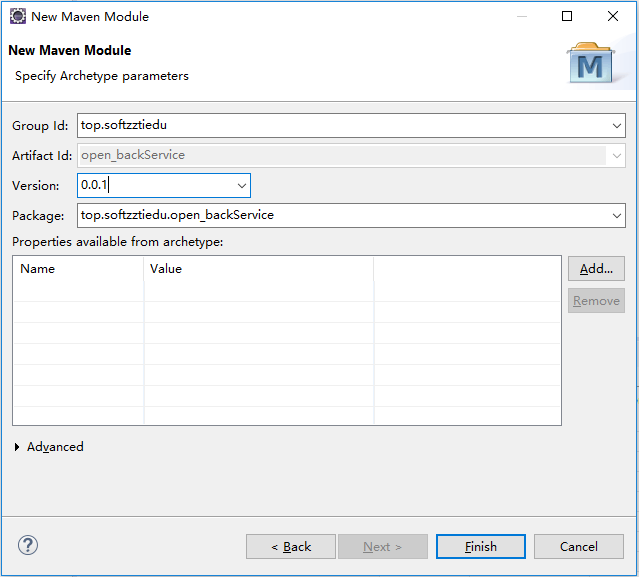Maximize the New Maven Module dialog

[567, 16]
